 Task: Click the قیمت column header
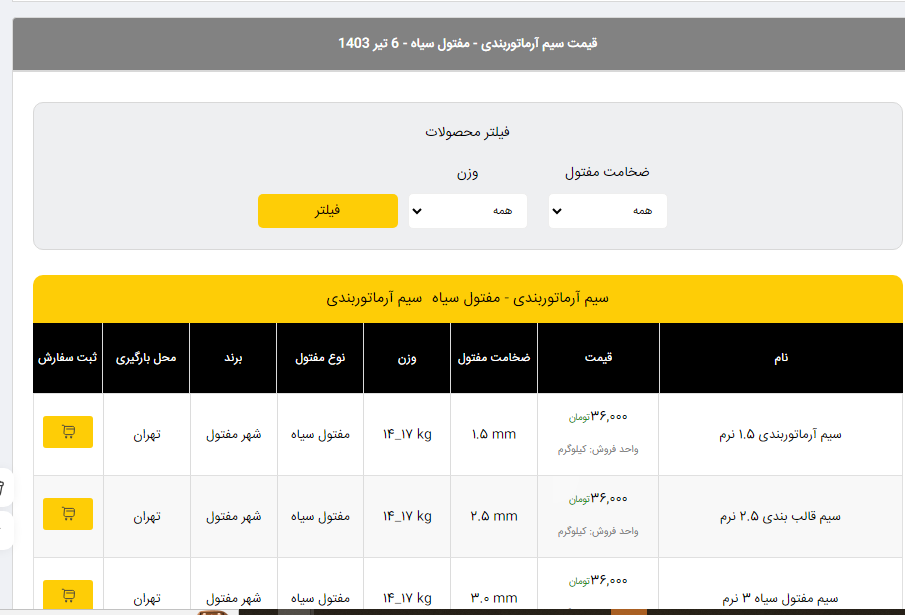[x=598, y=357]
